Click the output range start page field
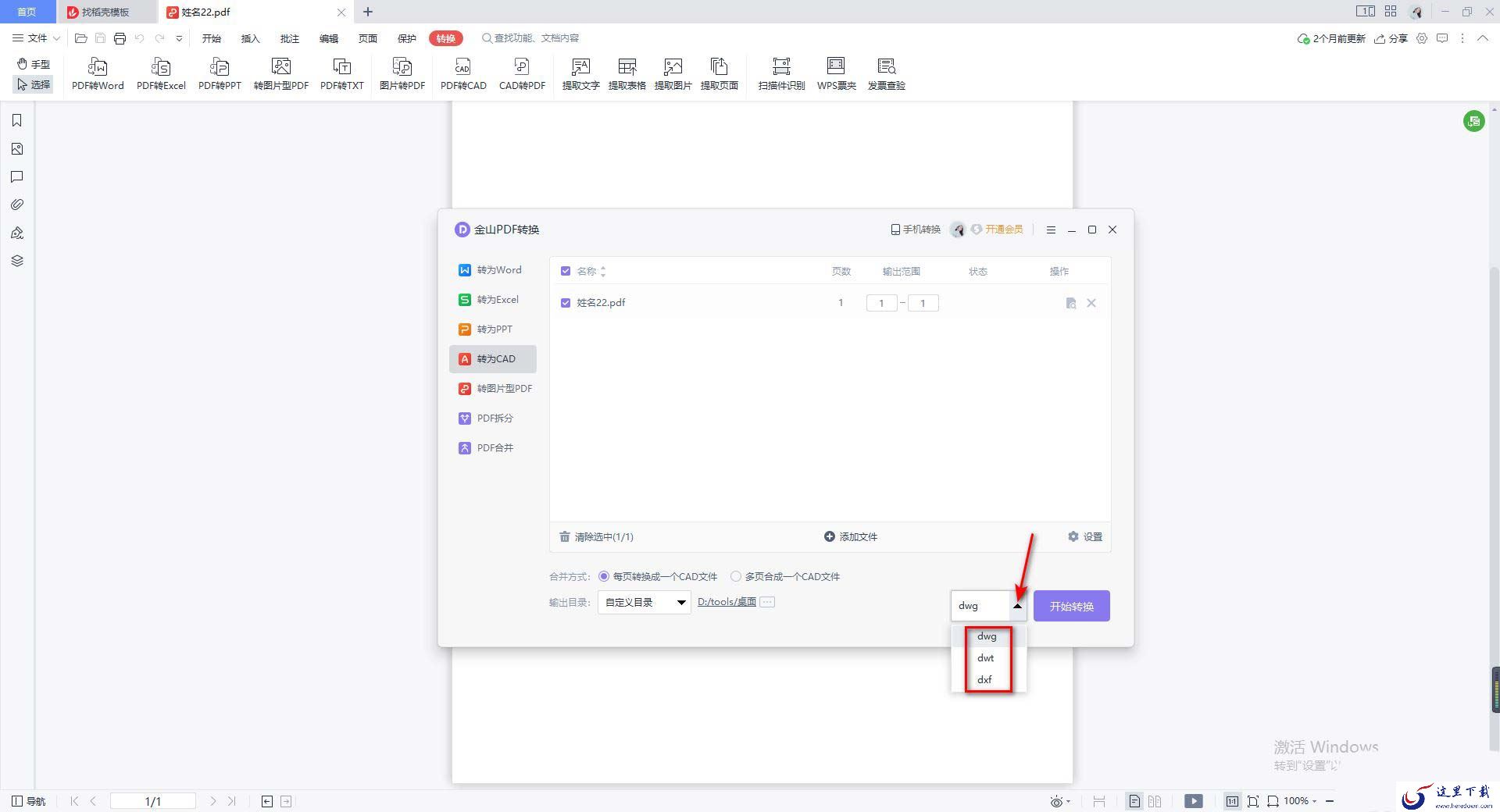Screen dimensions: 1500x812 click(x=881, y=303)
